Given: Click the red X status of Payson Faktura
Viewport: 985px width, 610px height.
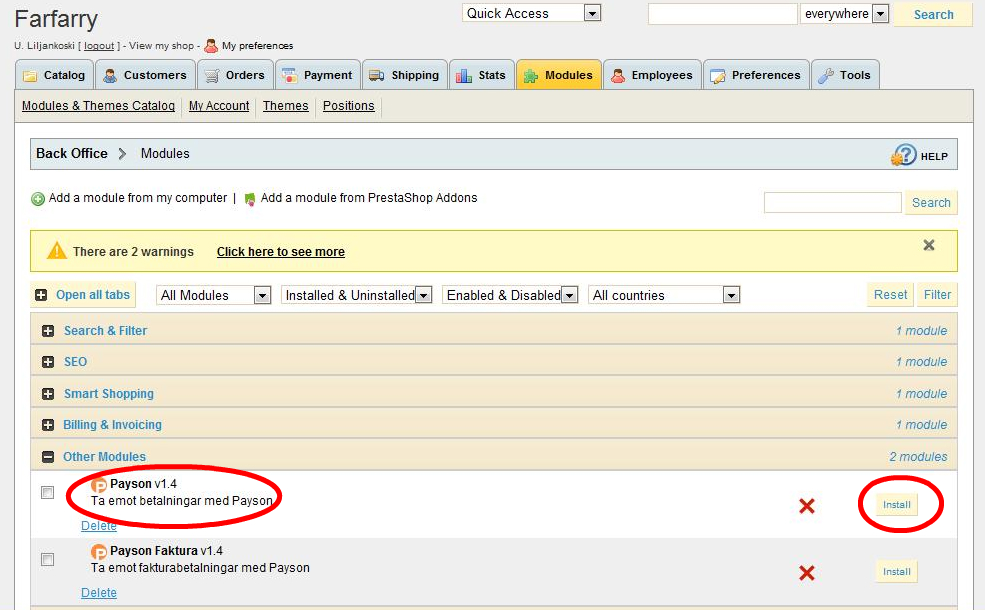Looking at the screenshot, I should point(807,573).
